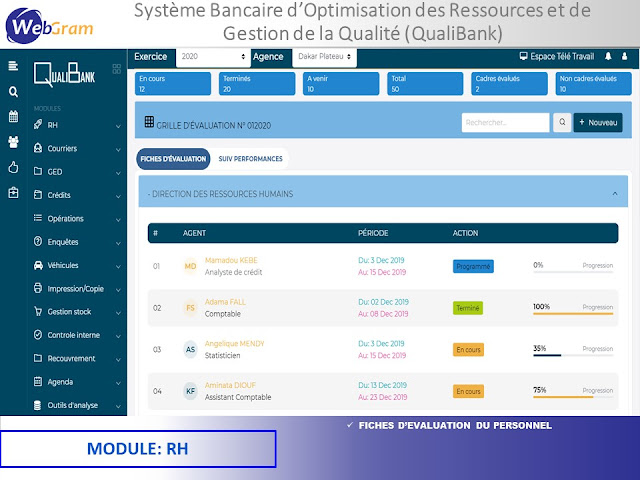
Task: Click the KF avatar of Aminata DIOUF
Action: pyautogui.click(x=190, y=391)
